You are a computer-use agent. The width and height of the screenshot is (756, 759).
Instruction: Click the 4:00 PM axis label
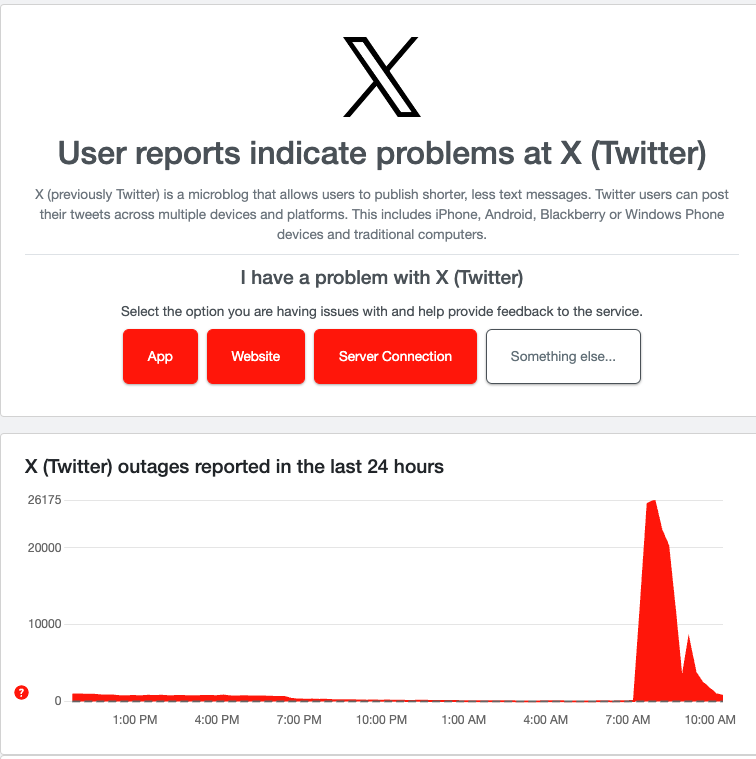click(217, 720)
